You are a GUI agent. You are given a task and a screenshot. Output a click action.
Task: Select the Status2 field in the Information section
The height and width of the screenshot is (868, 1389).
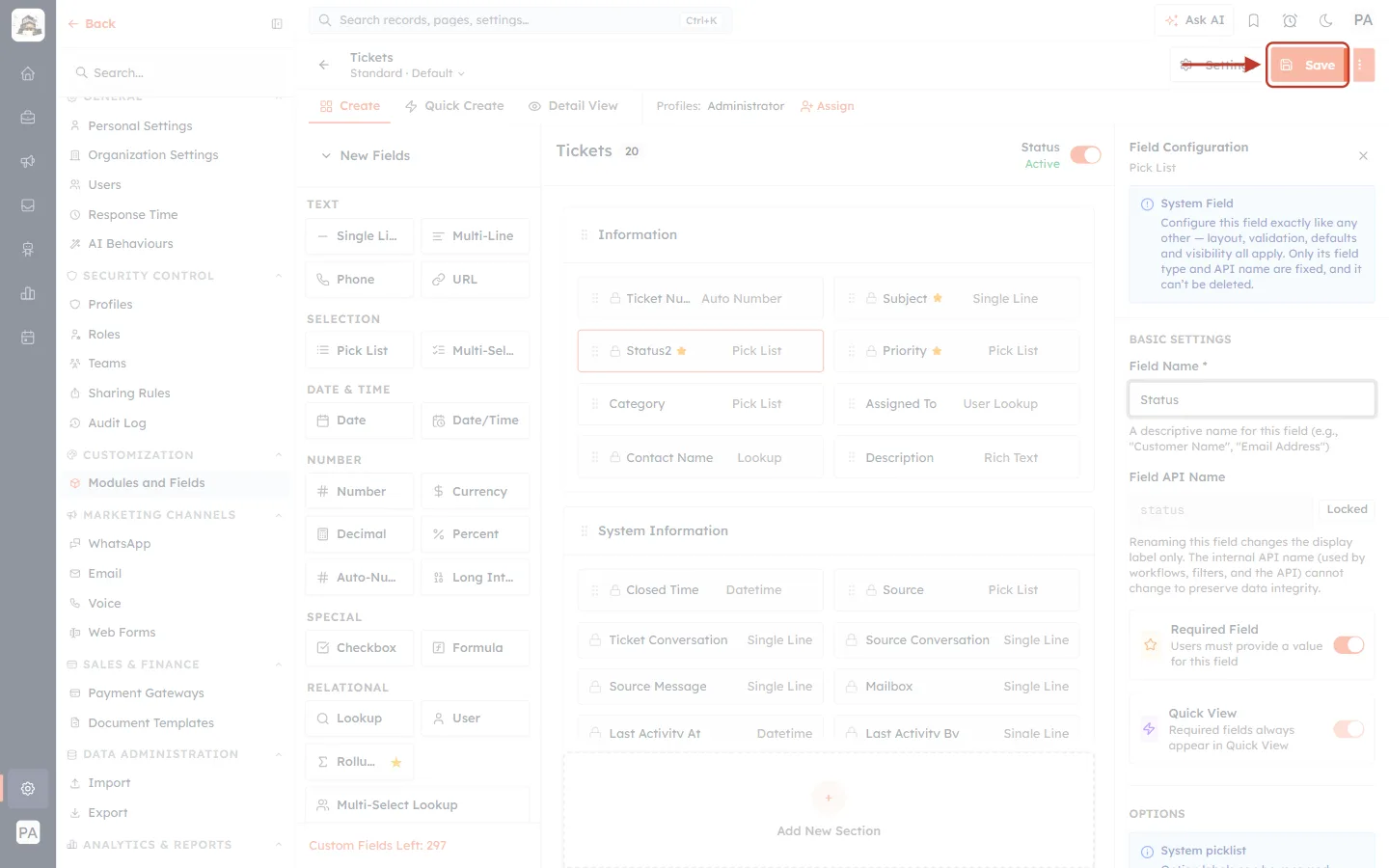pos(700,351)
